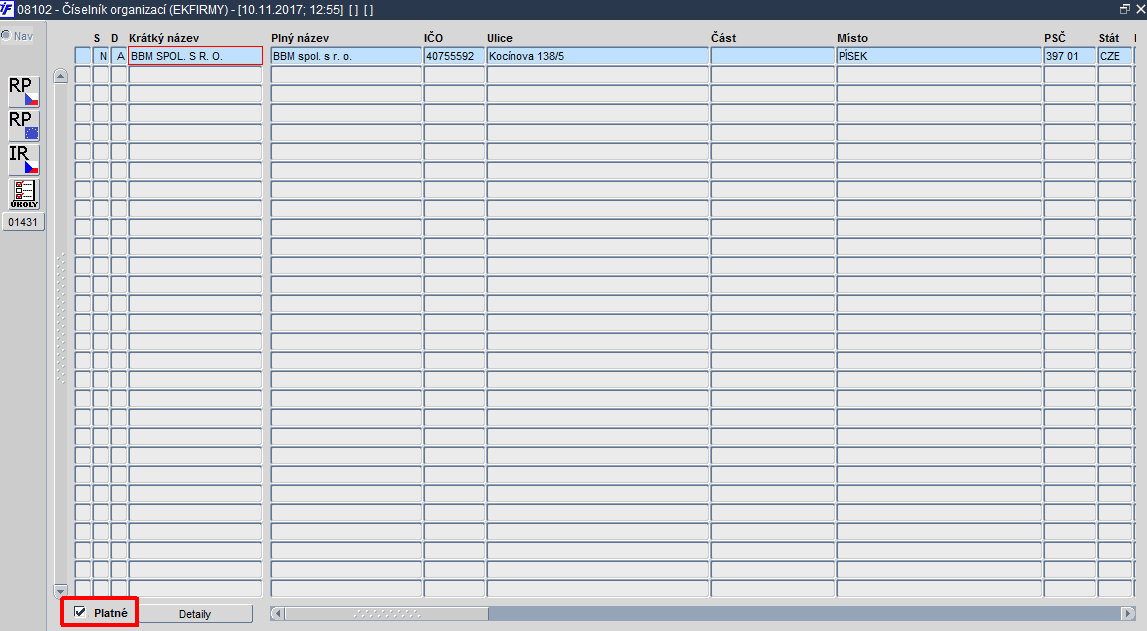Select the Stát cell CZE
1147x631 pixels.
point(1115,56)
